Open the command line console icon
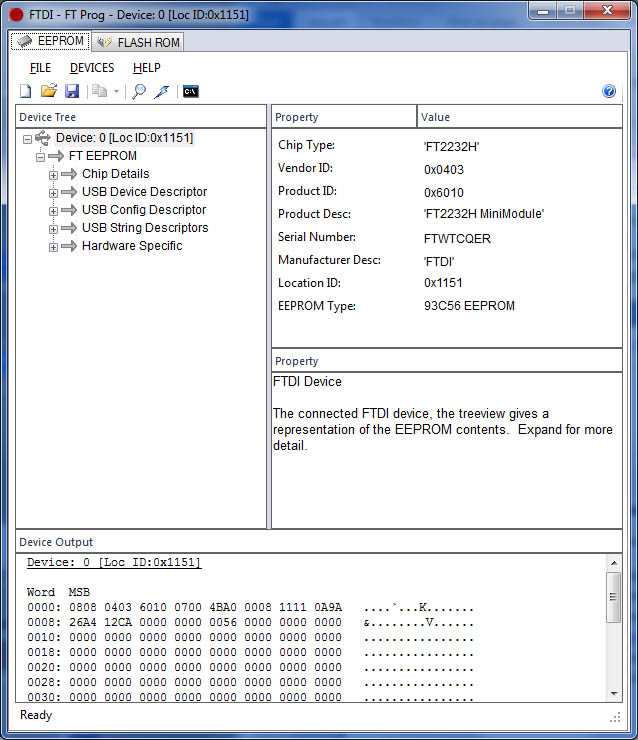This screenshot has height=740, width=638. point(191,91)
